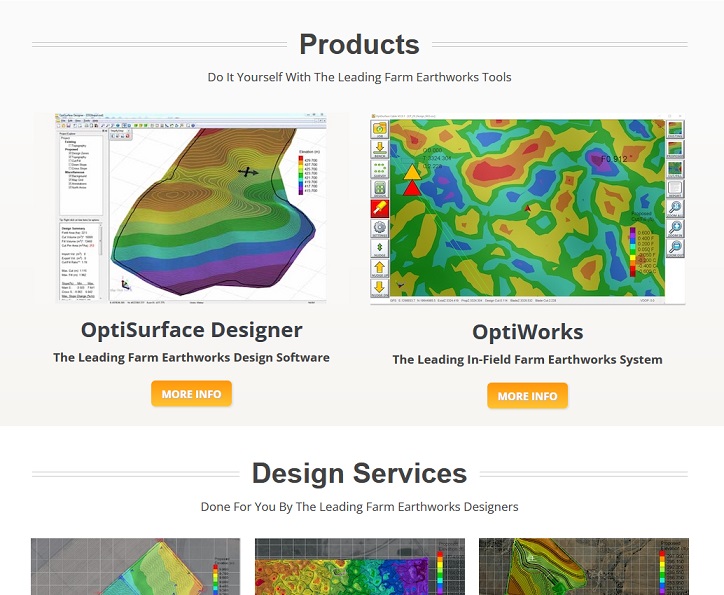Open the middle rainbow contour design thumbnail
This screenshot has height=595, width=724.
(x=360, y=566)
